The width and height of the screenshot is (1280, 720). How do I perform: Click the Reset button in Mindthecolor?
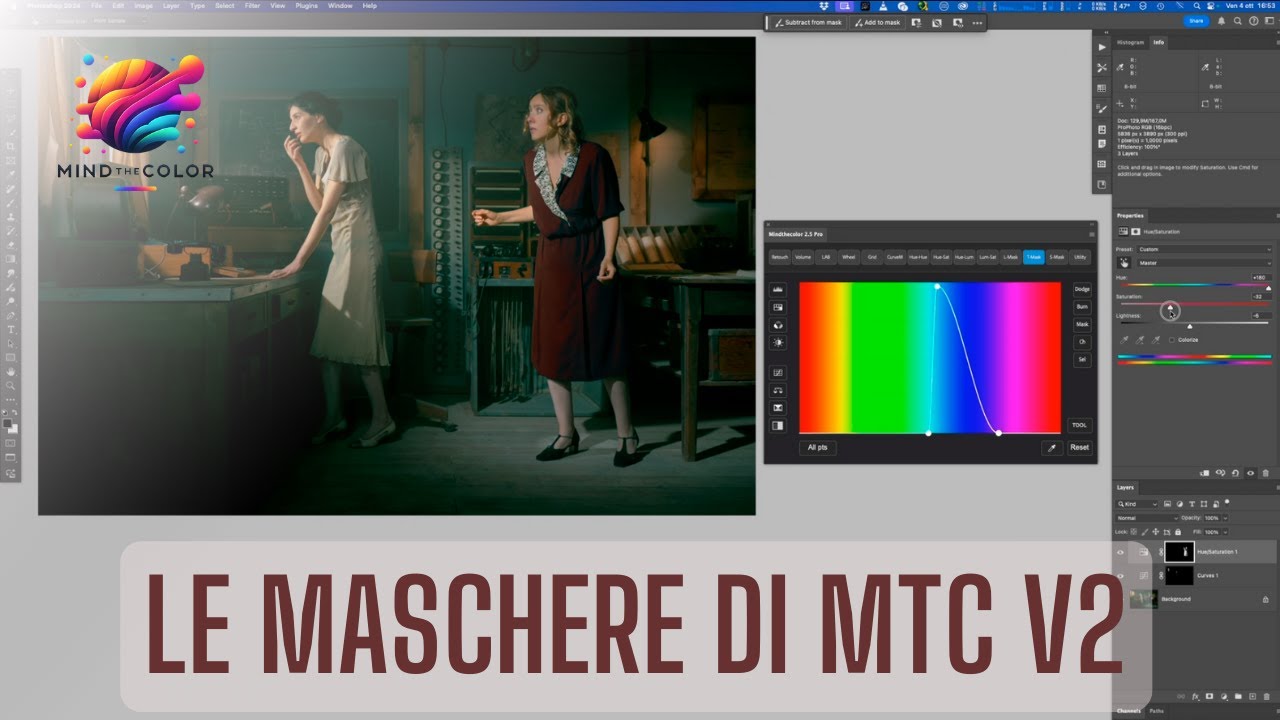coord(1079,448)
